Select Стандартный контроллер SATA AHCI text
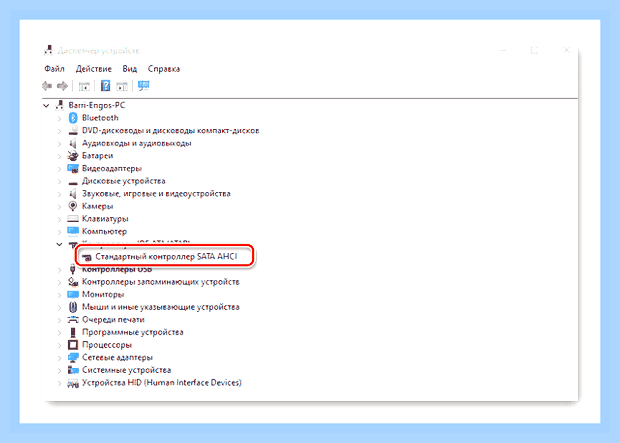This screenshot has height=443, width=620. (166, 257)
